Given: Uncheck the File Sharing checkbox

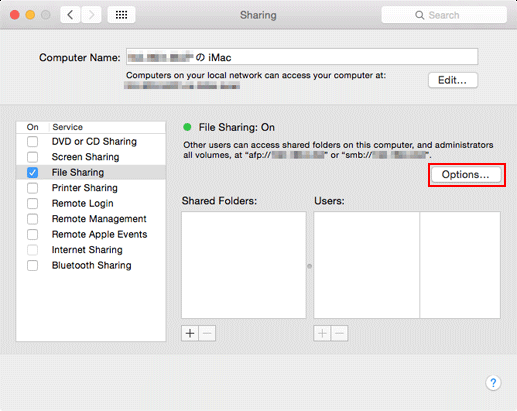Looking at the screenshot, I should [32, 173].
